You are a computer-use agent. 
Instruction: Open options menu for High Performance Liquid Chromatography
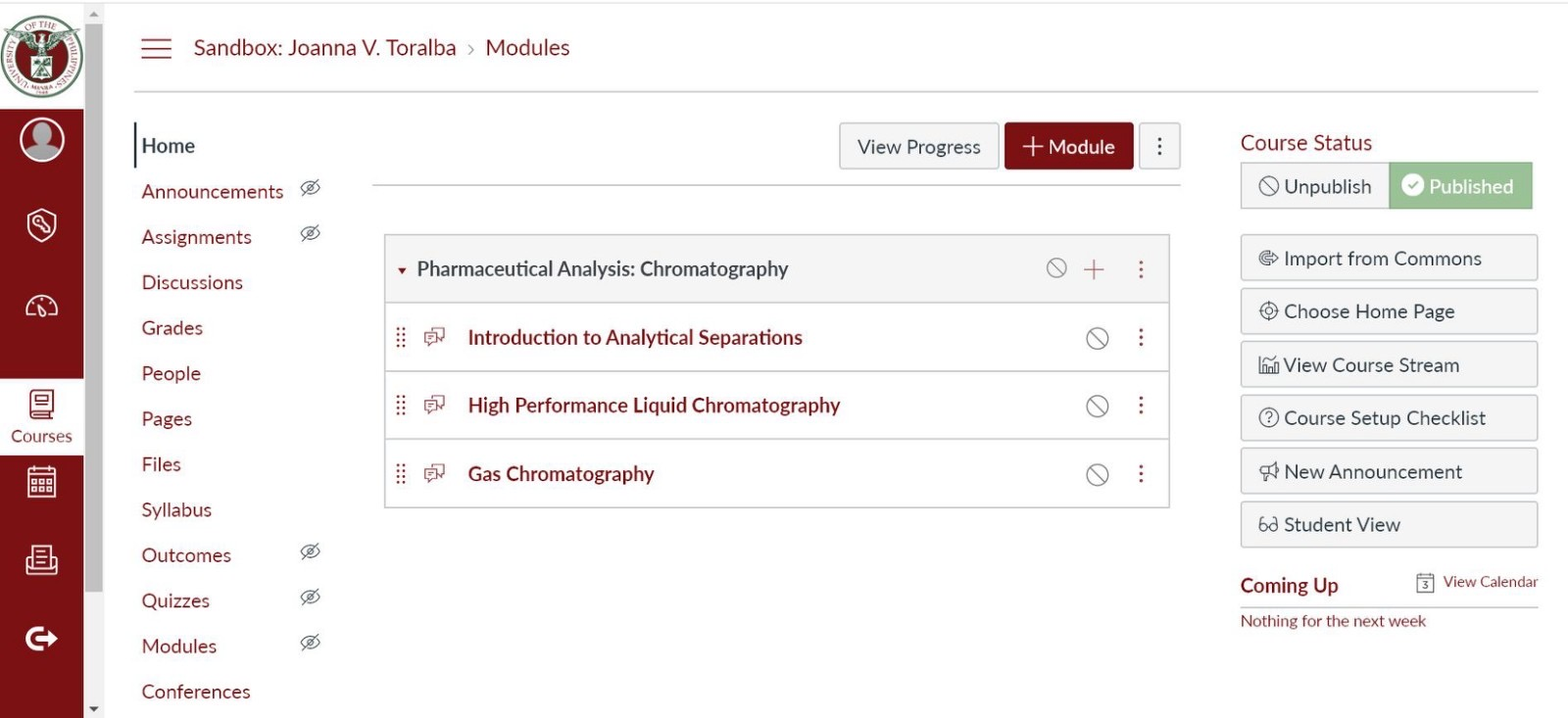click(1141, 406)
